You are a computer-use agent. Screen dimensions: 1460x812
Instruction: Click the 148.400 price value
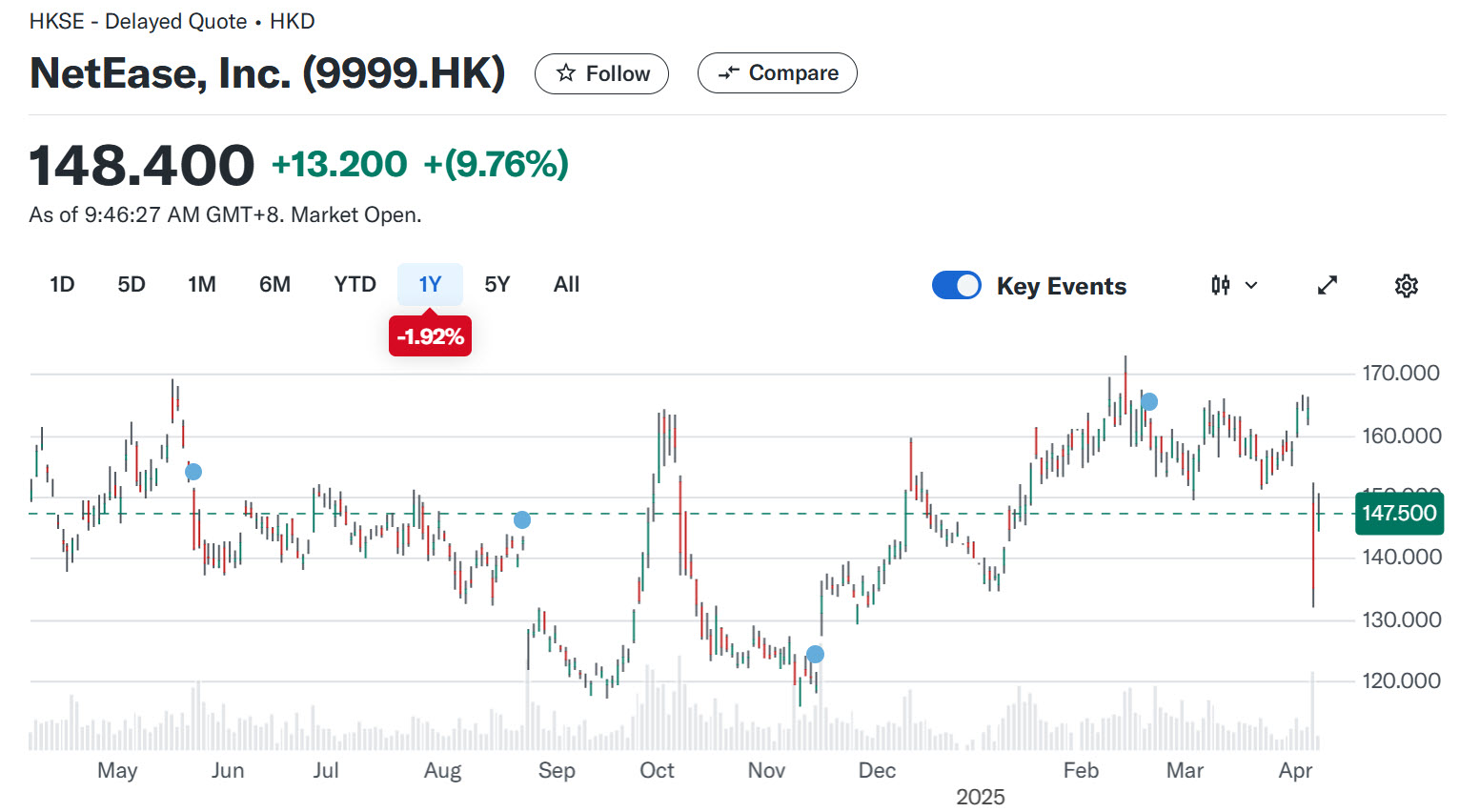[142, 165]
